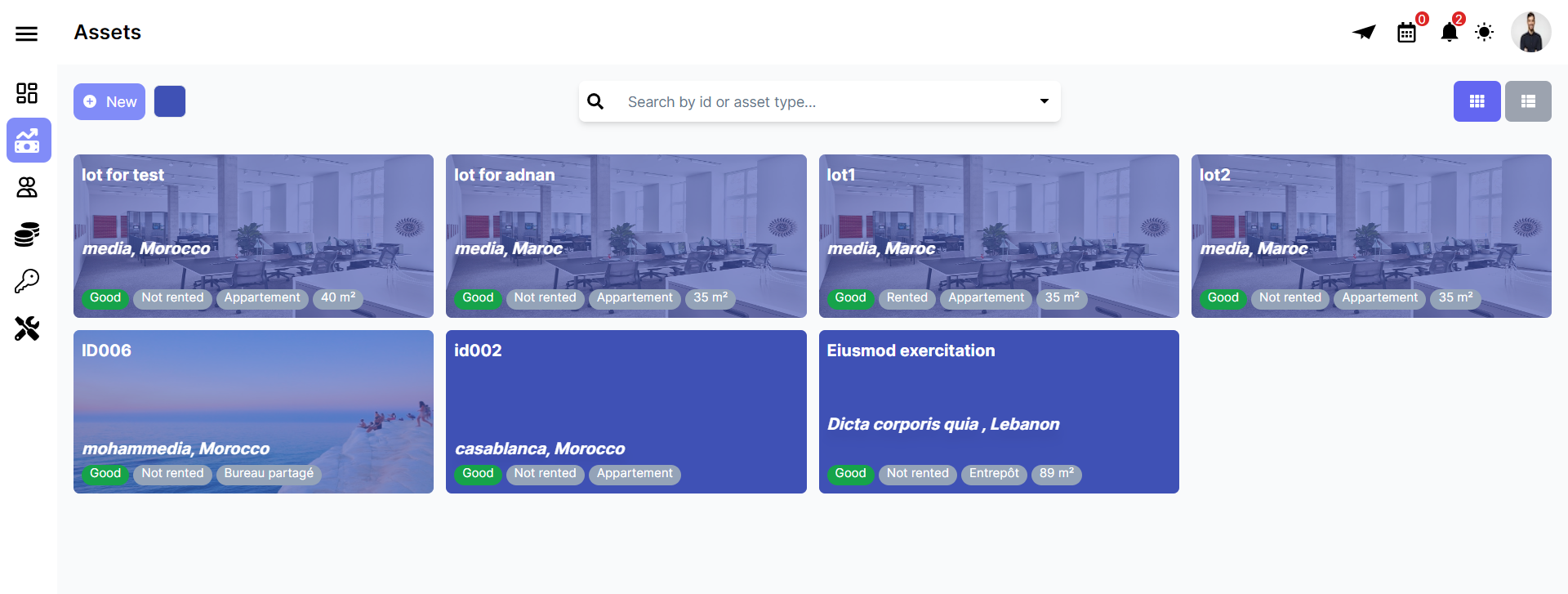The width and height of the screenshot is (1568, 594).
Task: Toggle light/dark theme sun icon
Action: 1484,33
